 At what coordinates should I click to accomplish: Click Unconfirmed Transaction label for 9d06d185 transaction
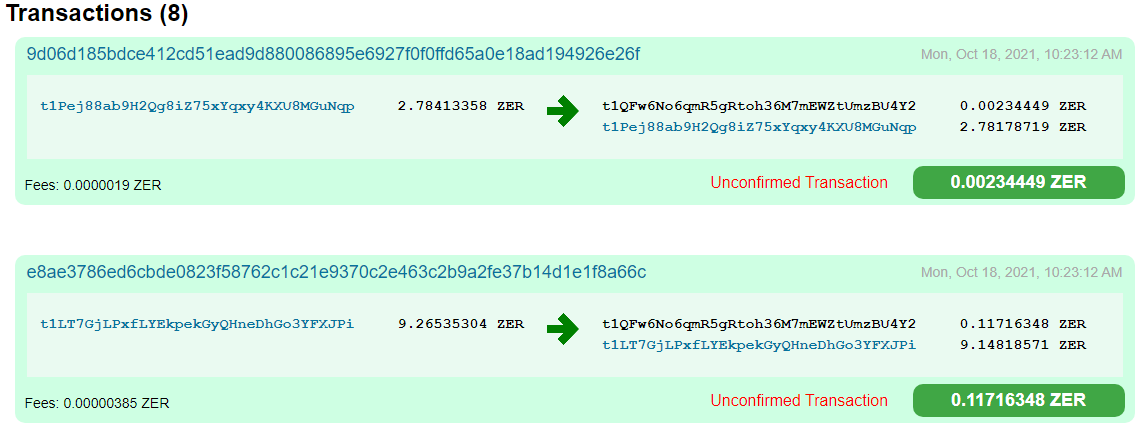point(799,182)
